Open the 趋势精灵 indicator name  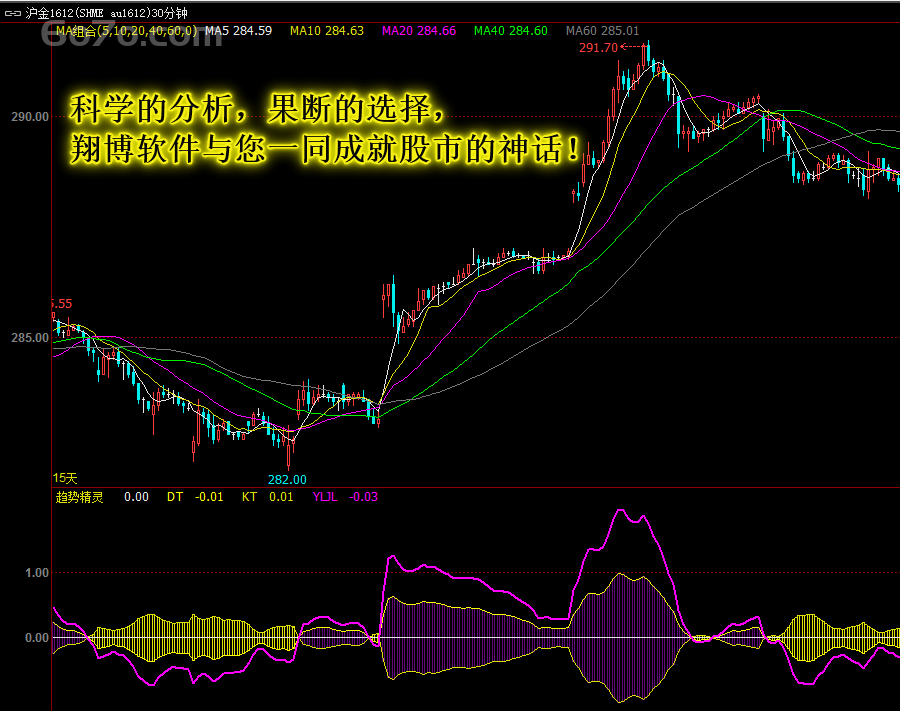79,497
